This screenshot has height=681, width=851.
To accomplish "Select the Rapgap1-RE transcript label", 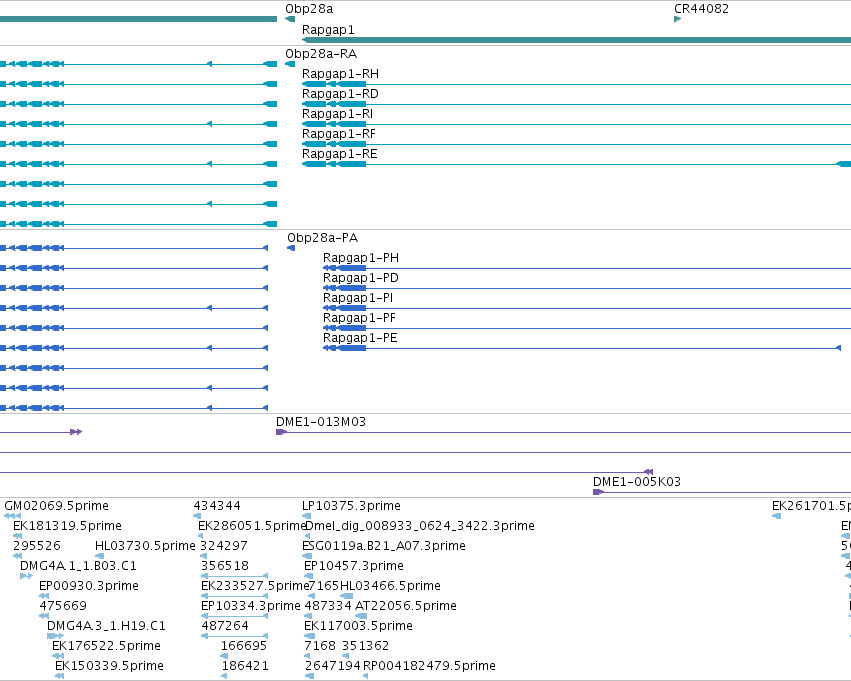I will coord(340,154).
